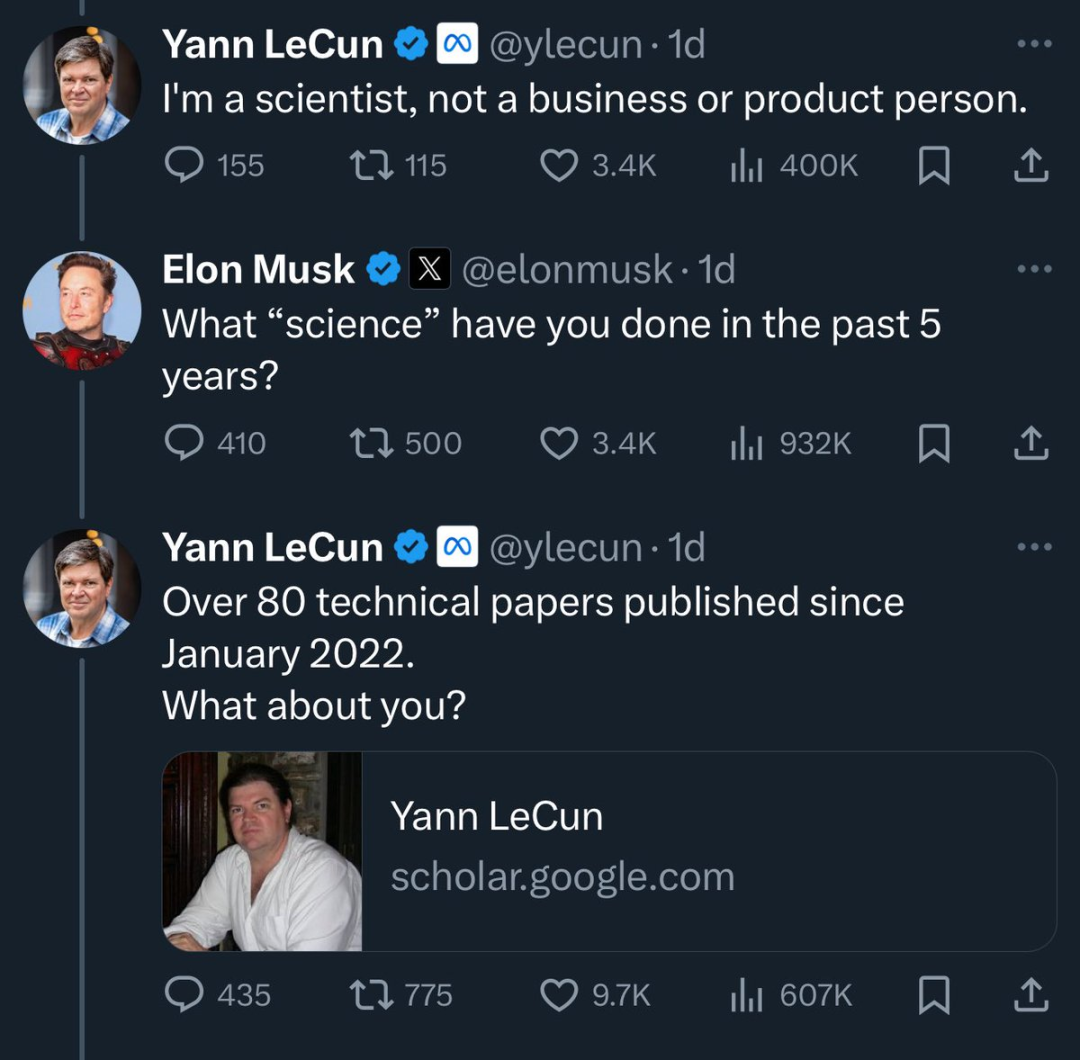Share Elon Musk's tweet
The width and height of the screenshot is (1080, 1060).
click(1031, 443)
